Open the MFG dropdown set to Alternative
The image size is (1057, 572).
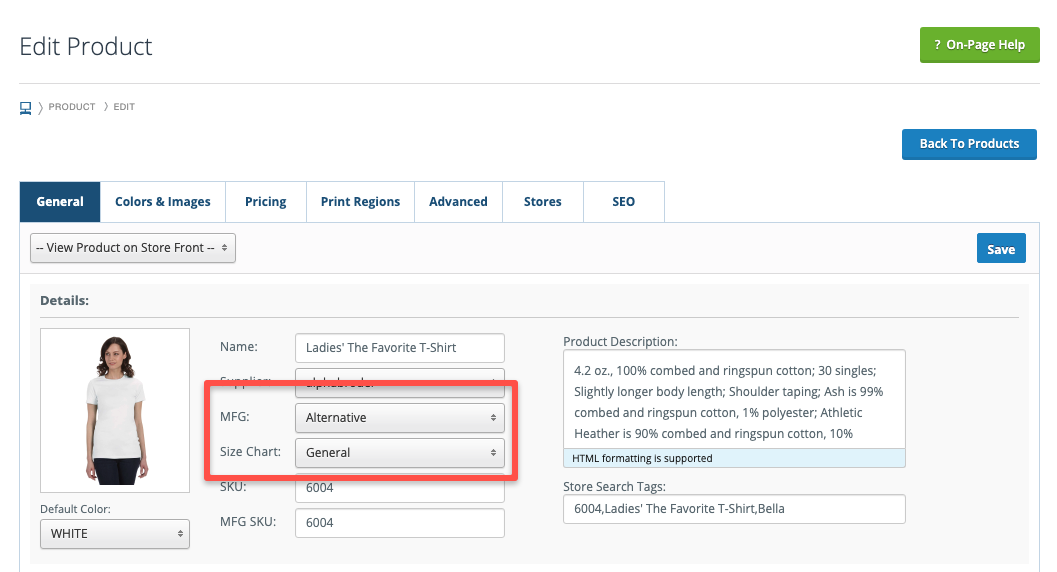click(x=400, y=417)
